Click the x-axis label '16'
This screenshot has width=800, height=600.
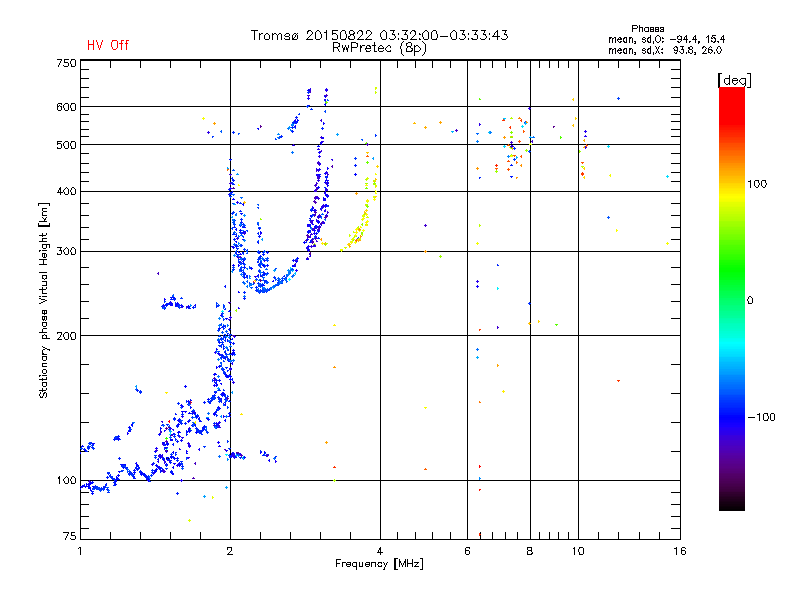(x=680, y=551)
